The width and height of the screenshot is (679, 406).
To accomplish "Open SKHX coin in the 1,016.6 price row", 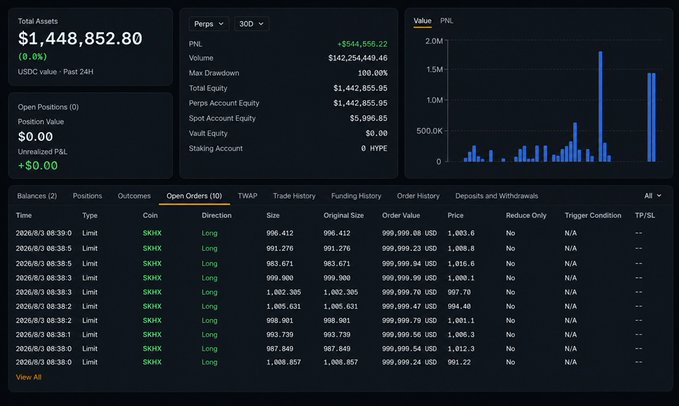I will pyautogui.click(x=152, y=263).
